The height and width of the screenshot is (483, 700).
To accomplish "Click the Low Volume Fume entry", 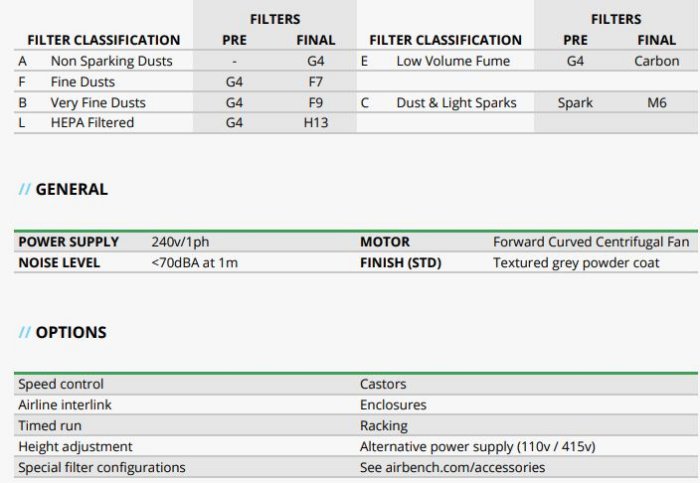I will pyautogui.click(x=452, y=61).
